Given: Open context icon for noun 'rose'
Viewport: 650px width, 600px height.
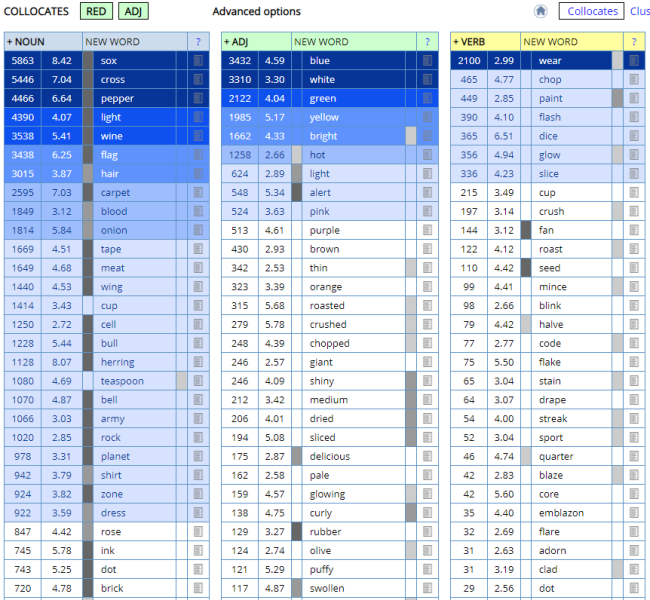Looking at the screenshot, I should click(x=198, y=532).
